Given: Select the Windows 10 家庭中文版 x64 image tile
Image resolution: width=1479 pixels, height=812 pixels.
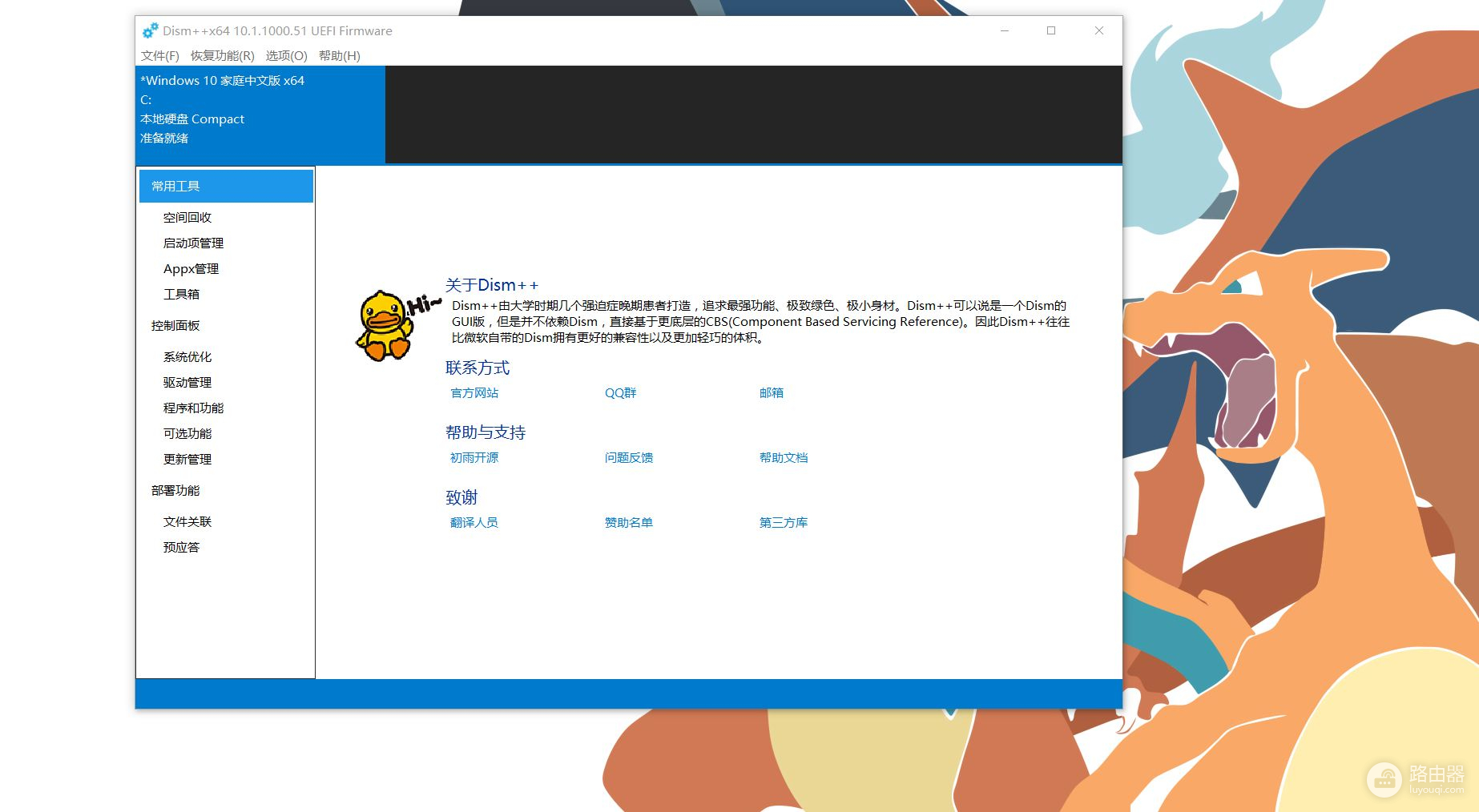Looking at the screenshot, I should (x=260, y=115).
